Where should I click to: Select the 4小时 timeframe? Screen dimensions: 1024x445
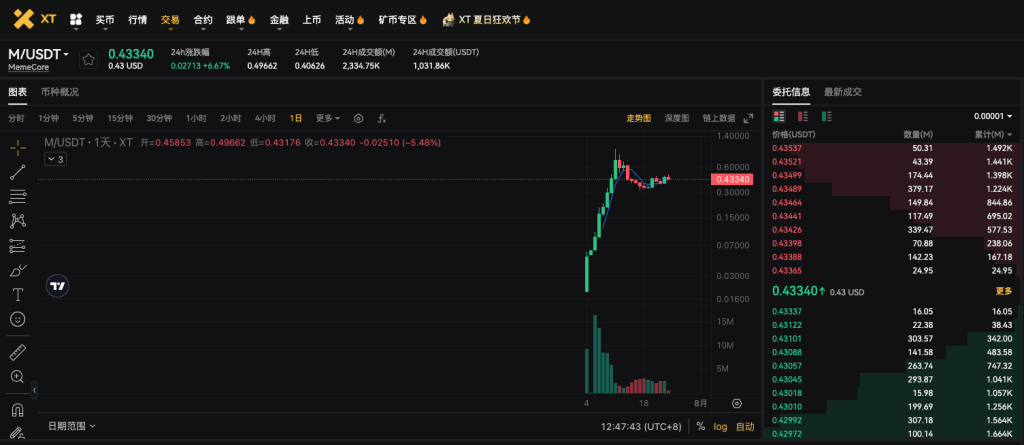265,118
